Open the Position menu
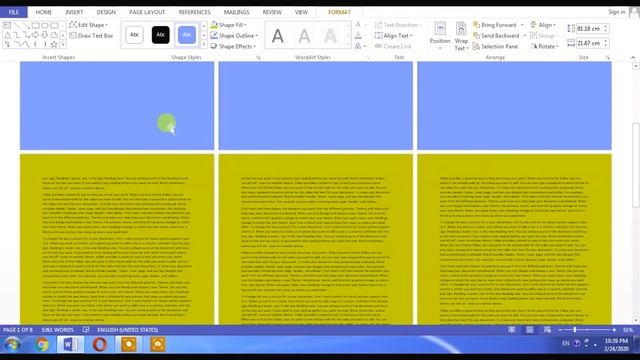Screen dimensions: 640x360 (x=440, y=36)
